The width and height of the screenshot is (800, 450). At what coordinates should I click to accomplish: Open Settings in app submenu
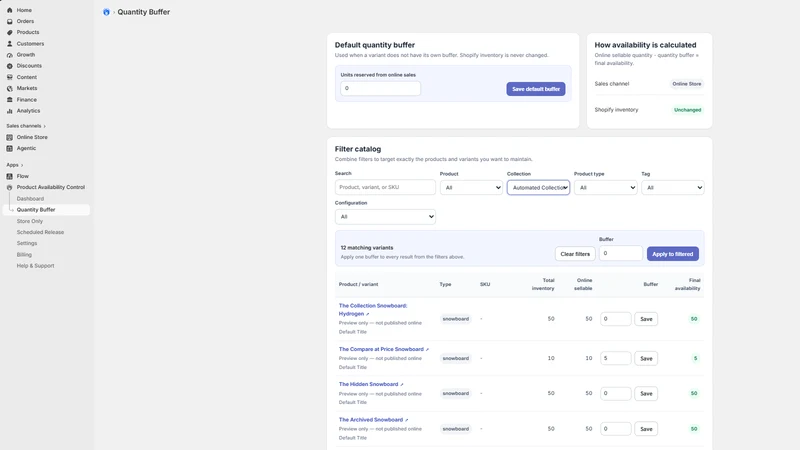[27, 243]
